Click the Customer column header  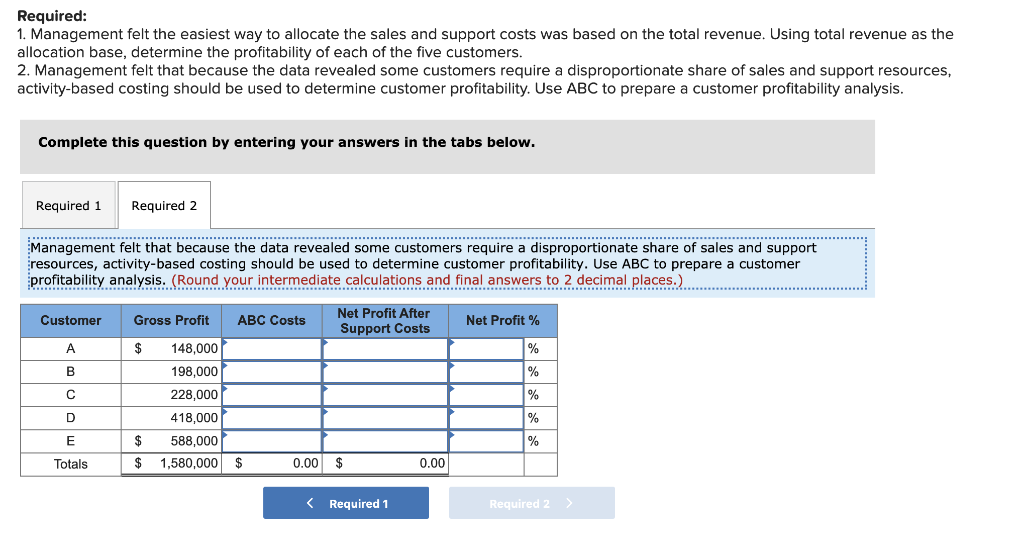coord(71,321)
